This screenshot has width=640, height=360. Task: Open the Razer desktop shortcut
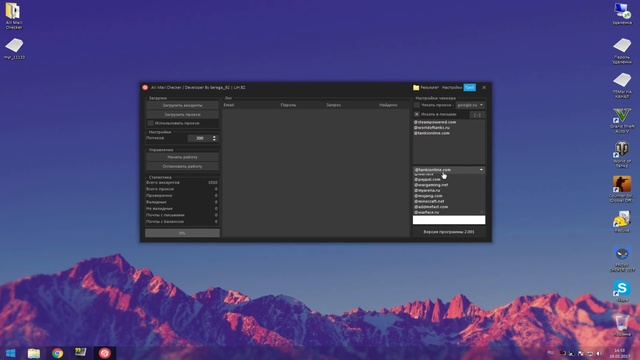(622, 259)
